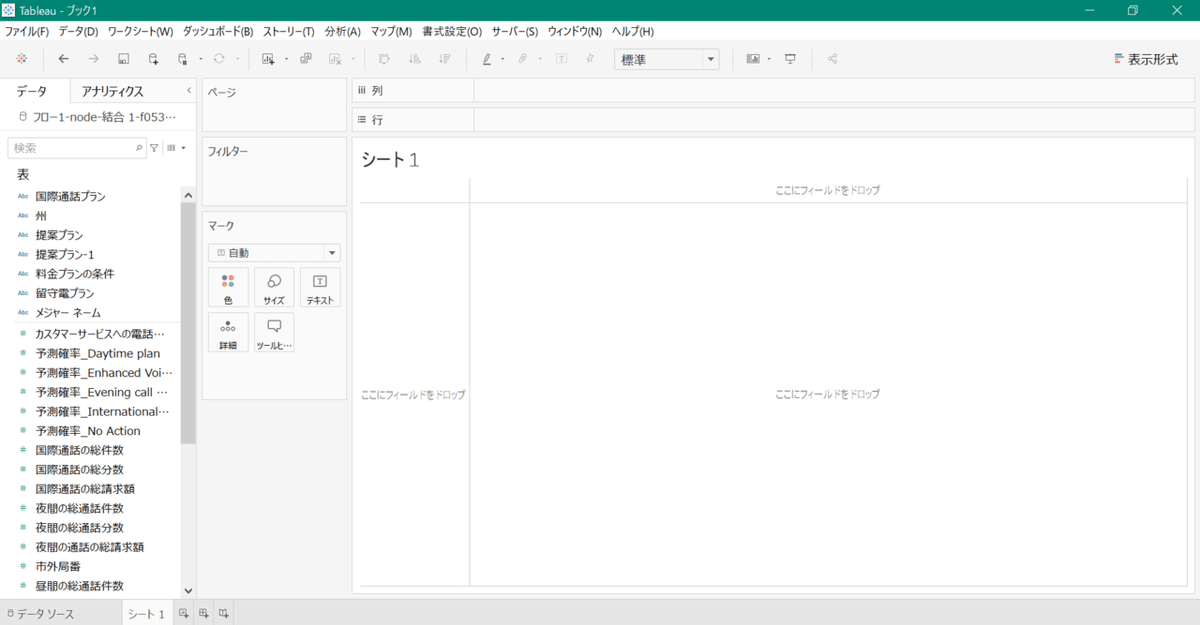
Task: Click the Save floppy disk icon
Action: (123, 59)
